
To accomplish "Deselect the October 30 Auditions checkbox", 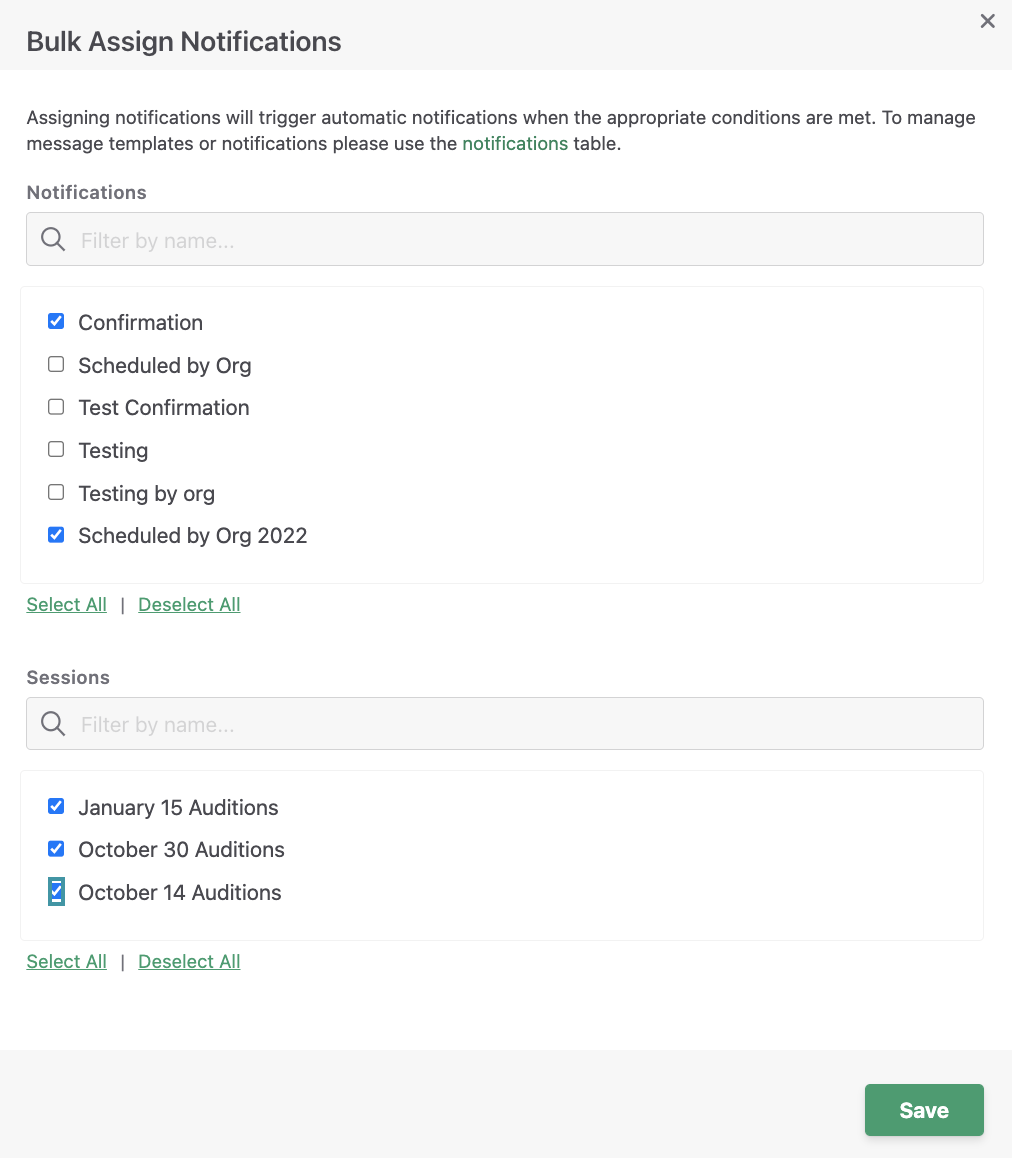I will (x=56, y=849).
